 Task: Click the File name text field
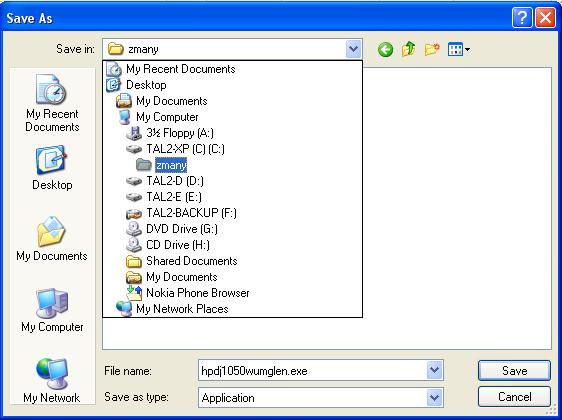313,370
